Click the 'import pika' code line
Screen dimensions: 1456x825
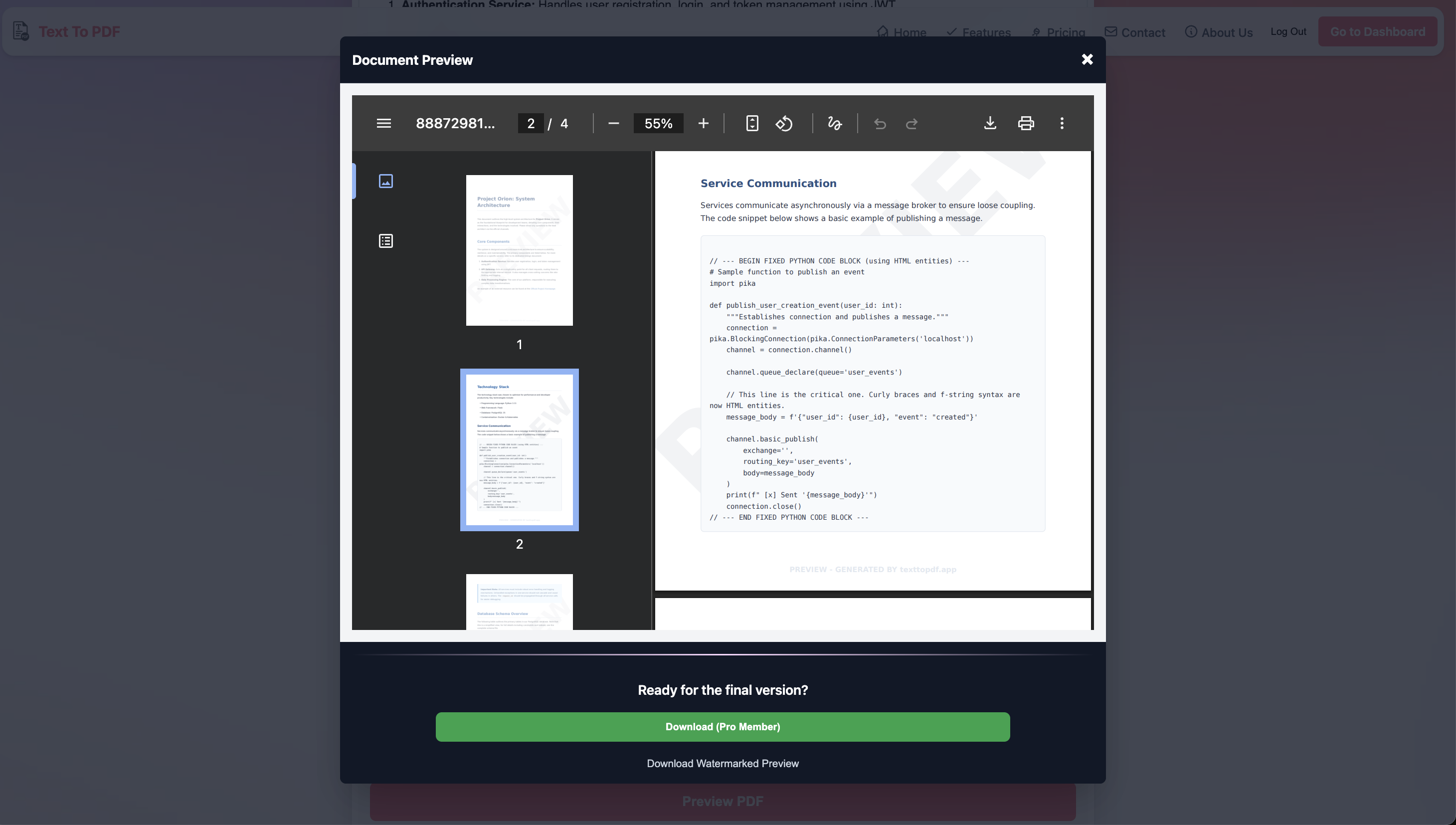click(x=732, y=283)
